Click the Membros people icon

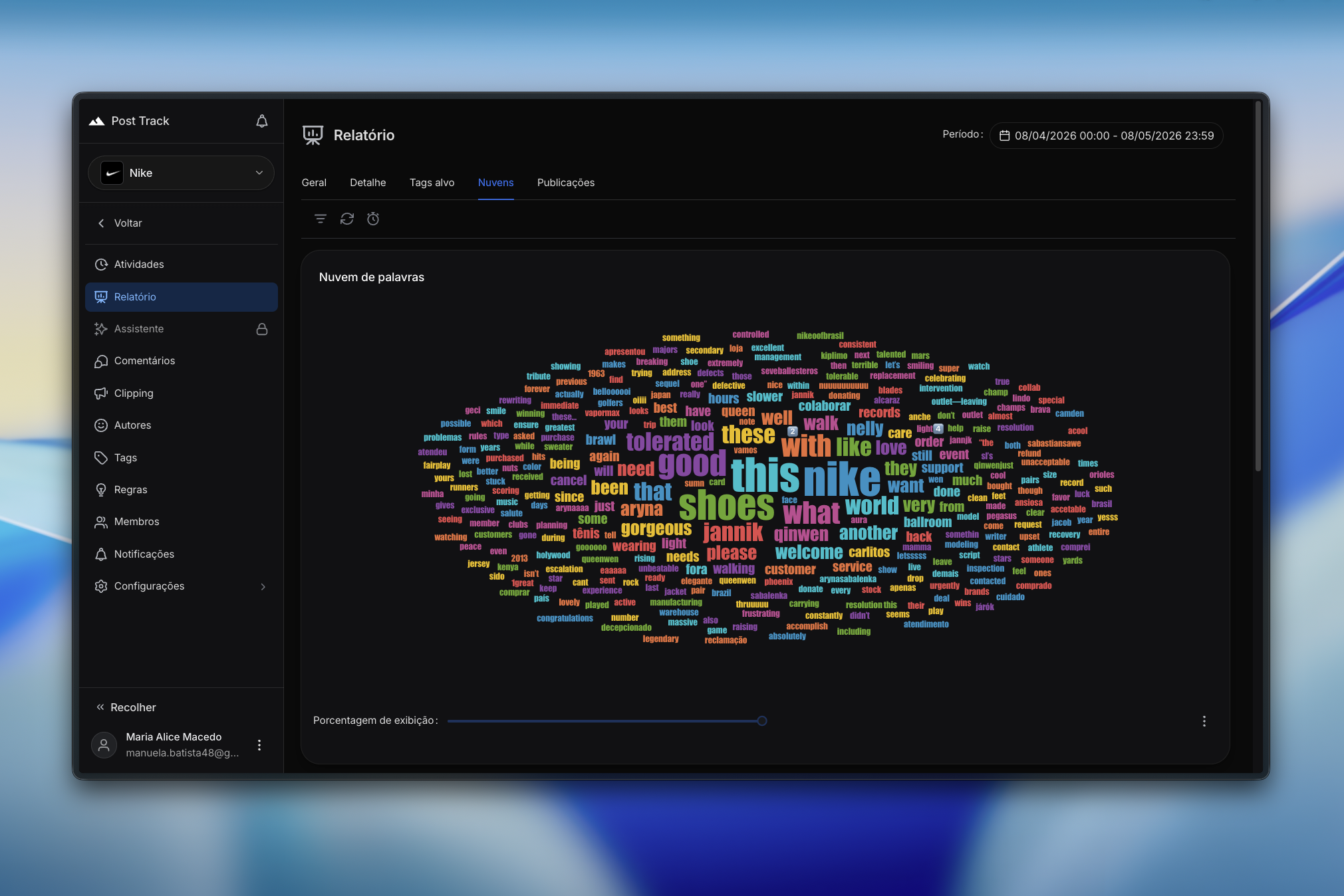[101, 522]
